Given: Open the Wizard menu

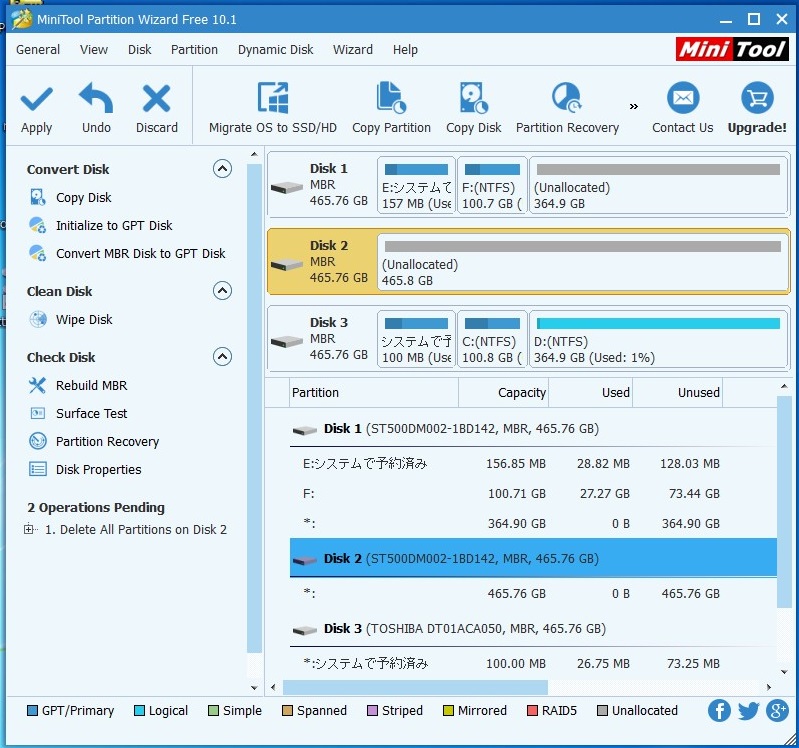Looking at the screenshot, I should click(353, 49).
